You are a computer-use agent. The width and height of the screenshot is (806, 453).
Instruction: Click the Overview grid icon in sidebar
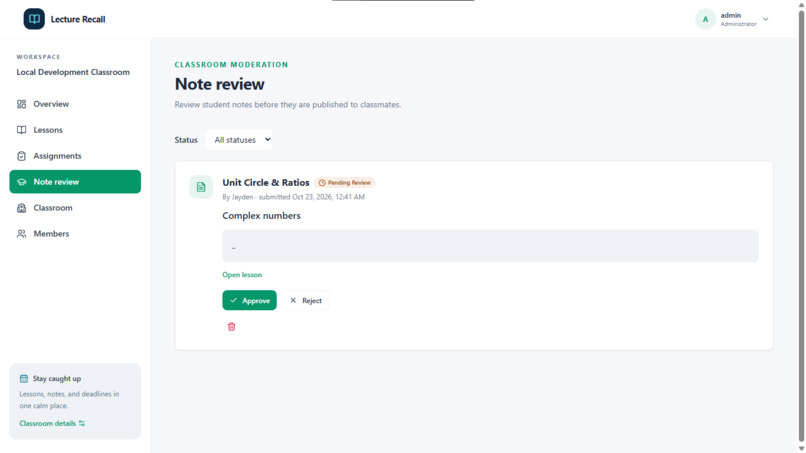(x=21, y=104)
